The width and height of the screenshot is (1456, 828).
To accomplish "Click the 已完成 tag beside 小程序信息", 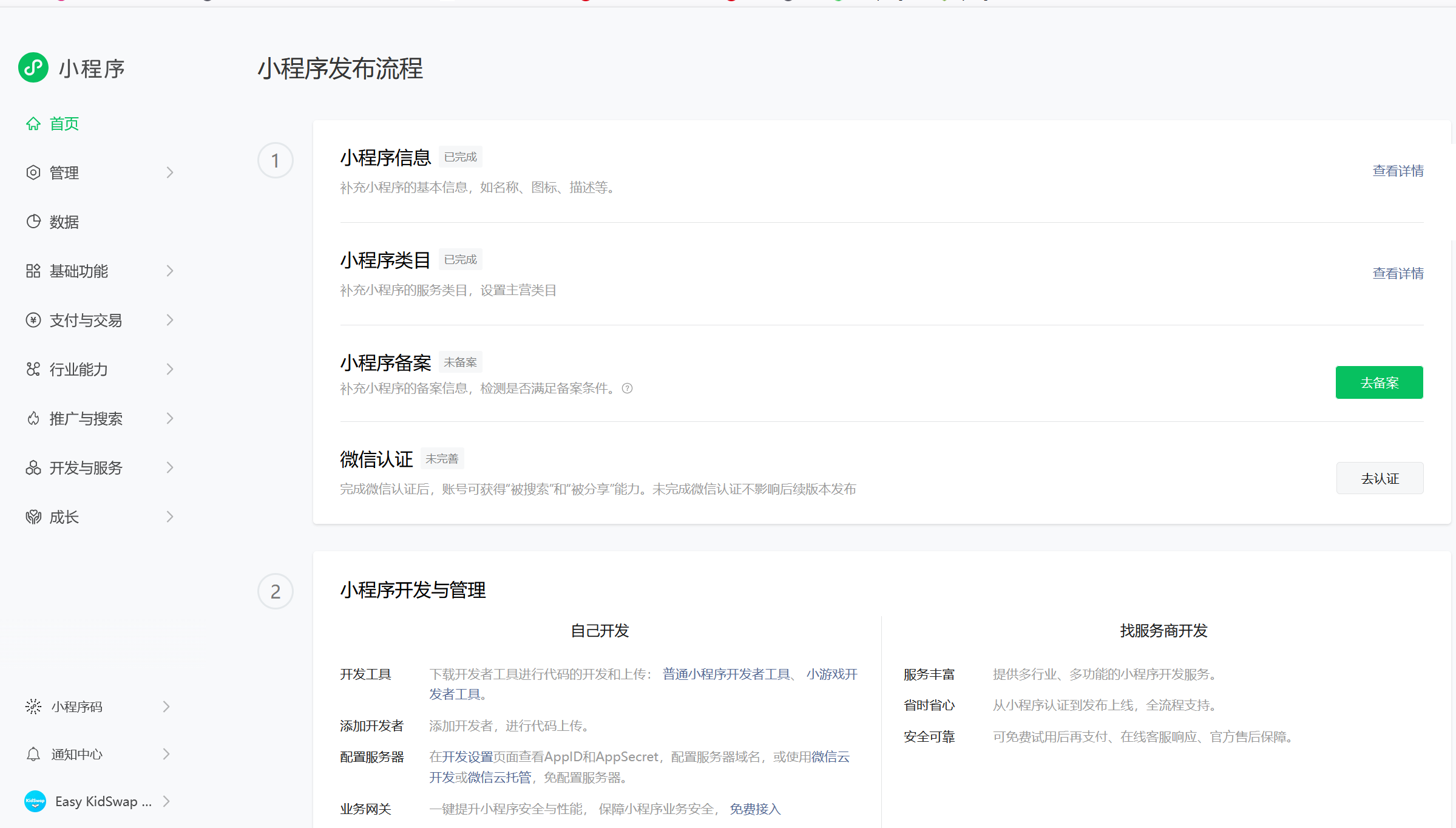I will 460,157.
